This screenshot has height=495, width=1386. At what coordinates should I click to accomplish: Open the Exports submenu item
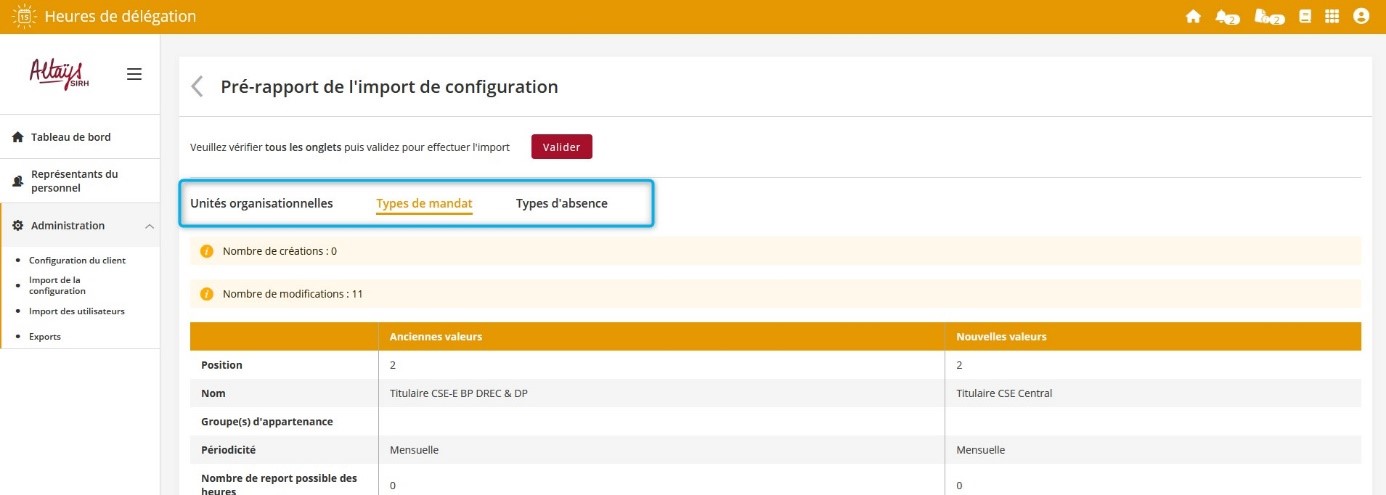pos(45,337)
